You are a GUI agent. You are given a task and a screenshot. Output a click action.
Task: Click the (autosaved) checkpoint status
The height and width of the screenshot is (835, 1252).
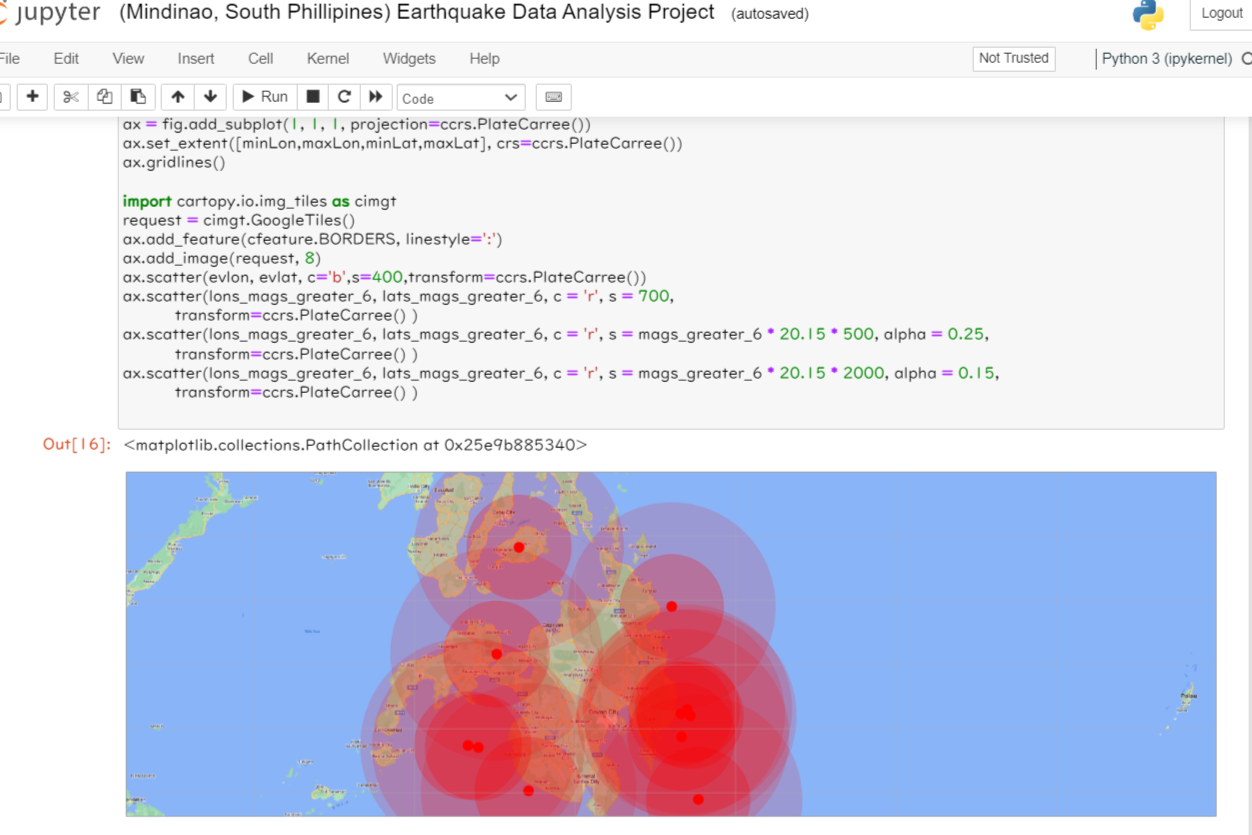[770, 14]
